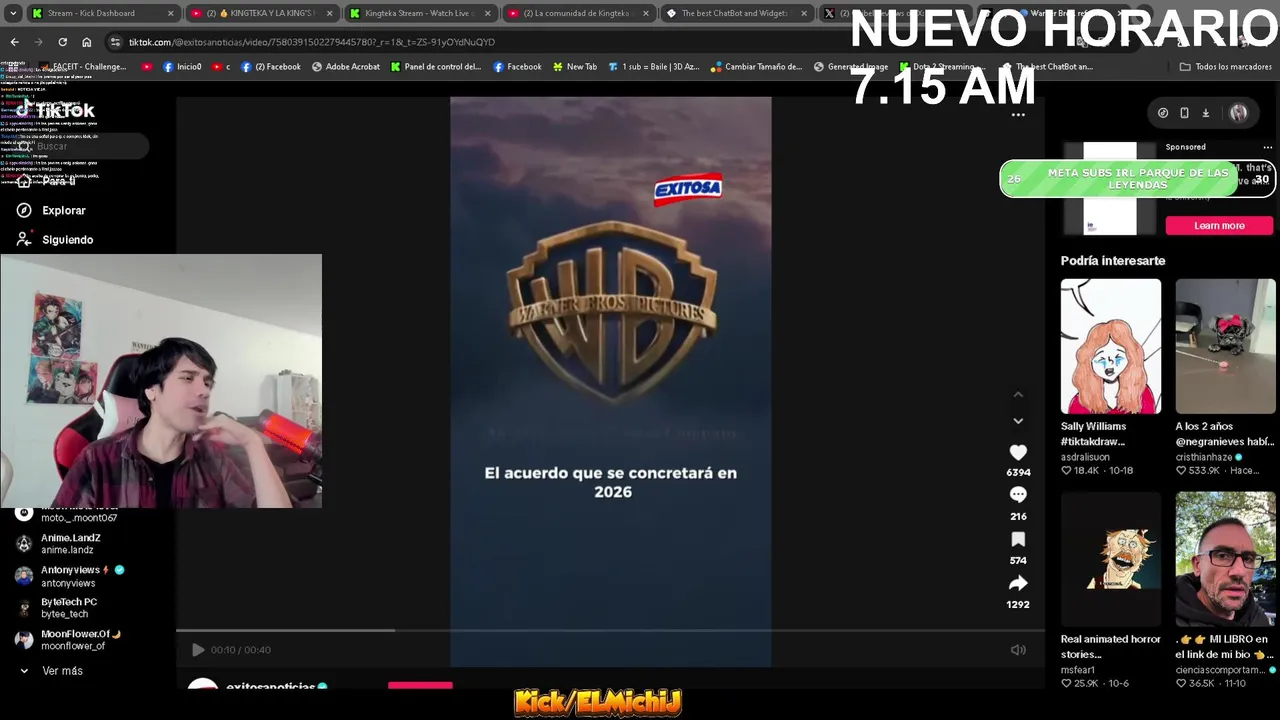Open A los 2 años video thumbnail
1280x720 pixels.
1225,346
